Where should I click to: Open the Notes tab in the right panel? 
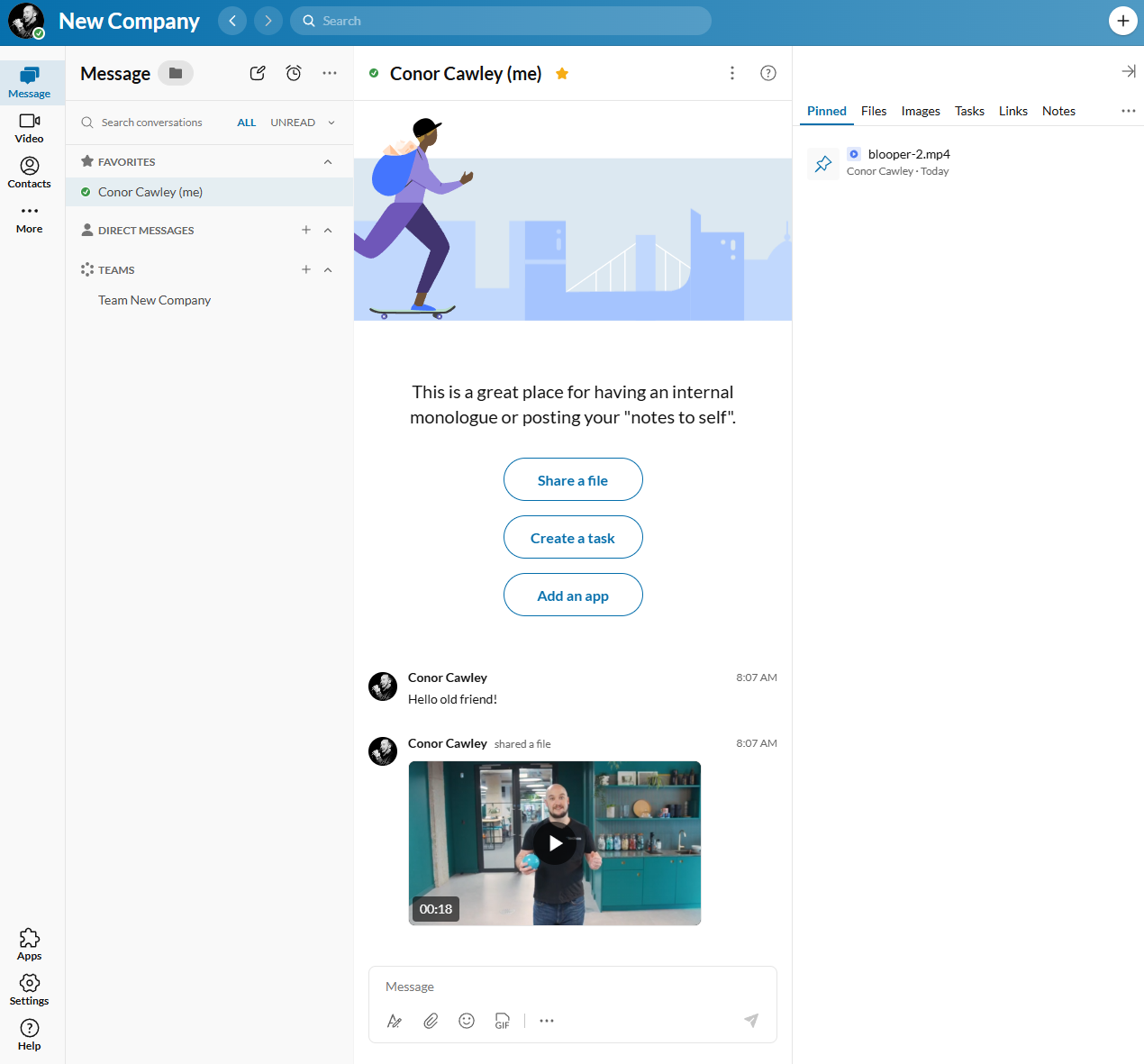coord(1058,111)
